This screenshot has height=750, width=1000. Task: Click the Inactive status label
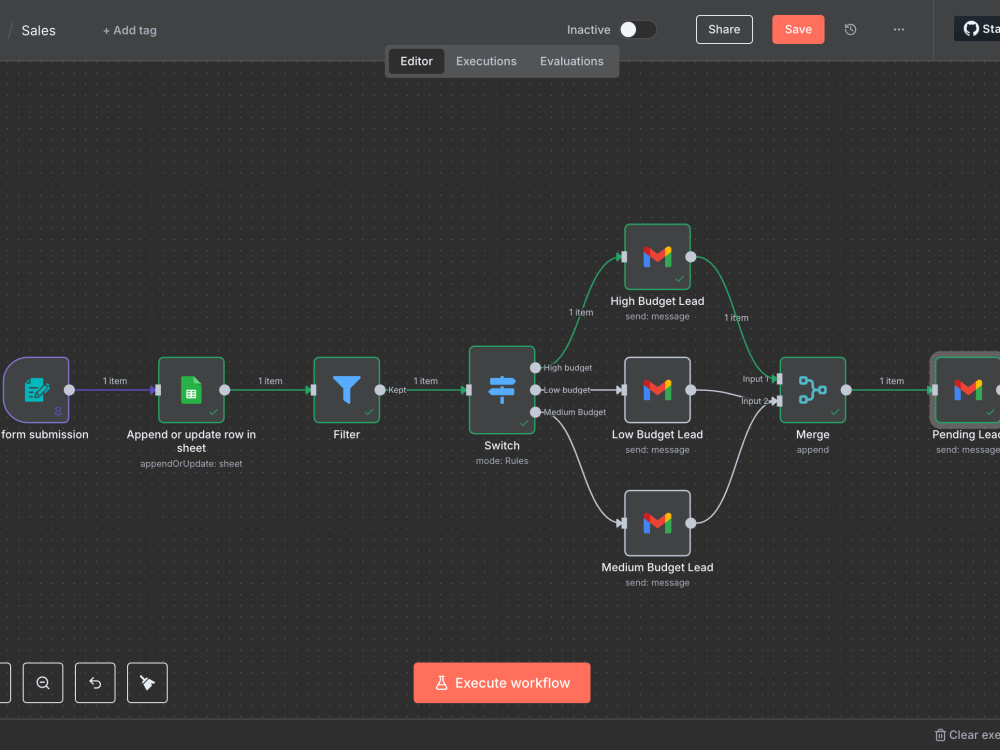(588, 30)
